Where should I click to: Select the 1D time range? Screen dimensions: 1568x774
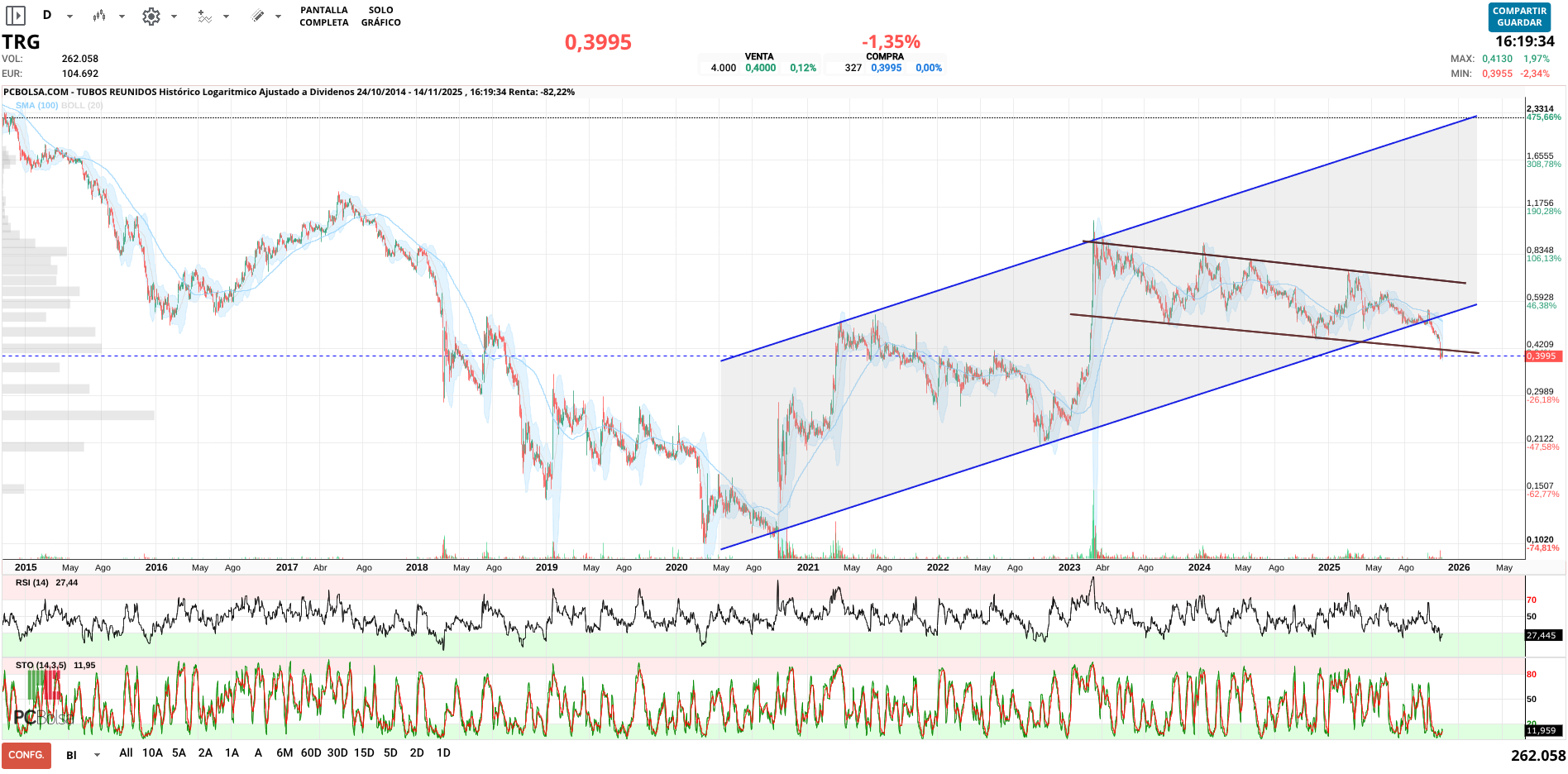443,753
